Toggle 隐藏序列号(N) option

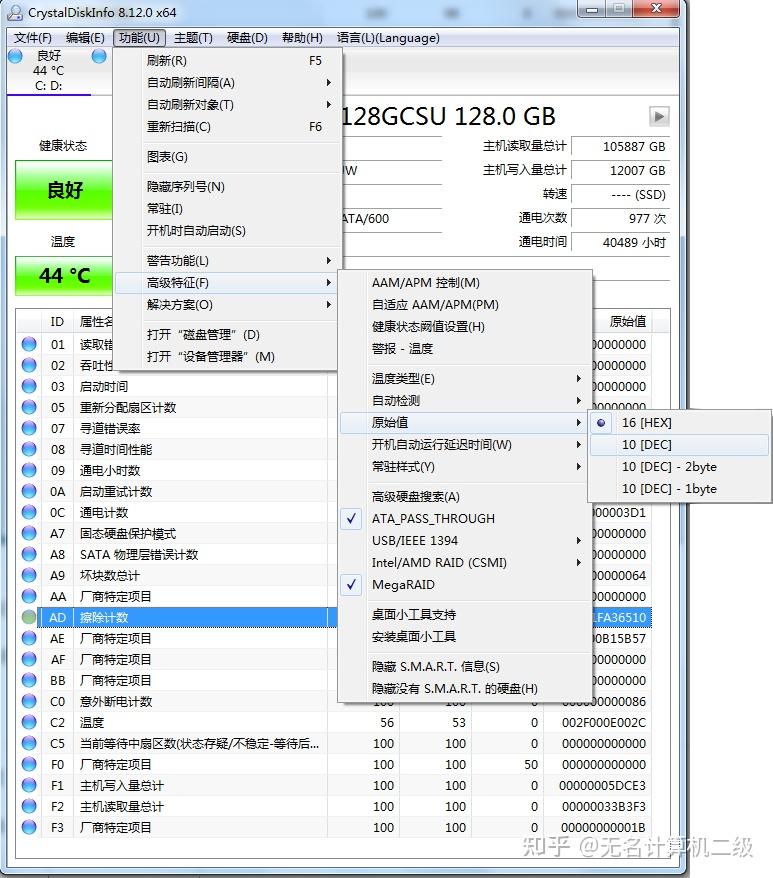pyautogui.click(x=227, y=186)
